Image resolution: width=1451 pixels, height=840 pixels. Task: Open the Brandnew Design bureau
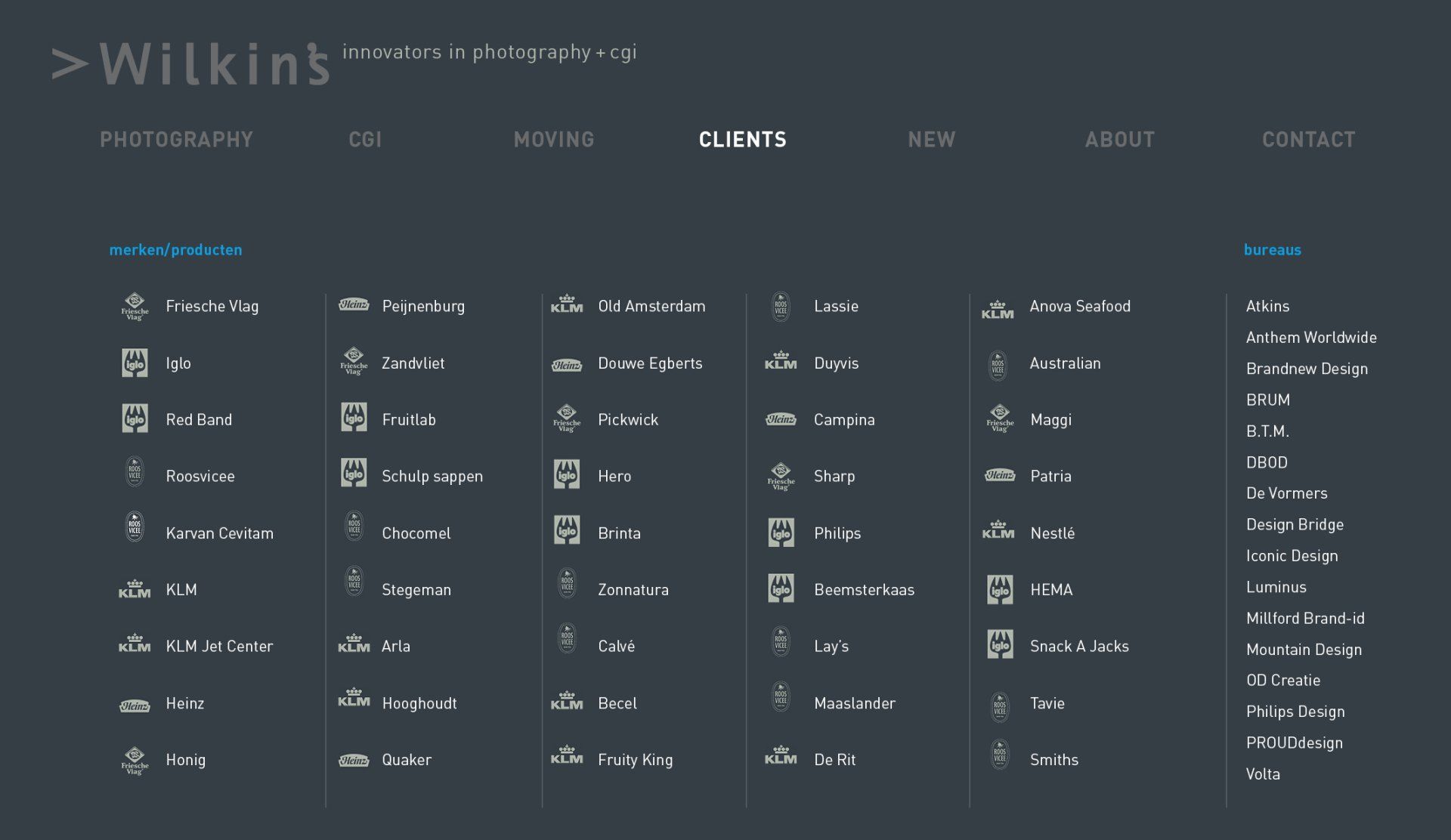click(1307, 369)
